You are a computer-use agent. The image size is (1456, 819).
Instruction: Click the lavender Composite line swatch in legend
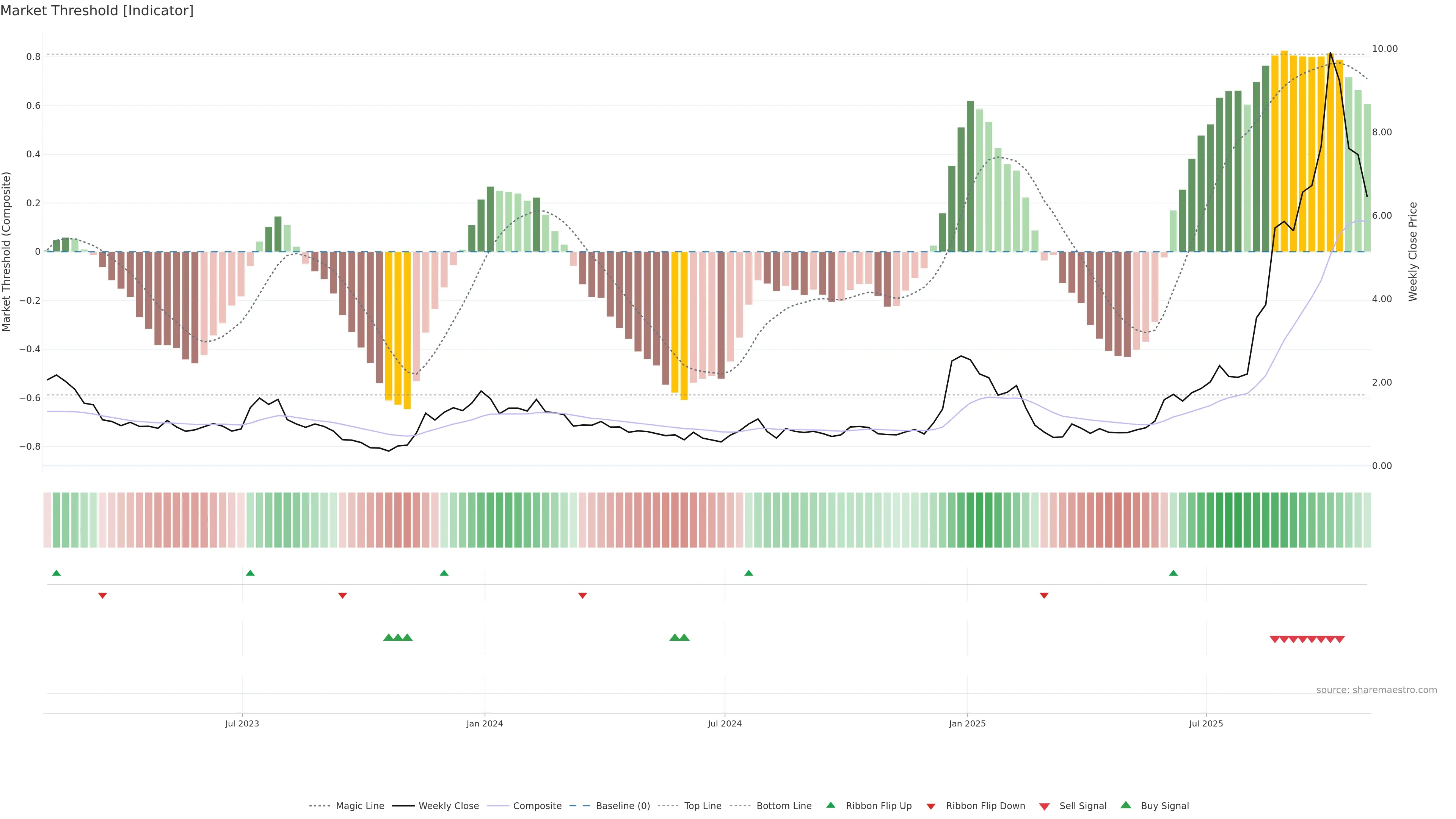point(498,806)
